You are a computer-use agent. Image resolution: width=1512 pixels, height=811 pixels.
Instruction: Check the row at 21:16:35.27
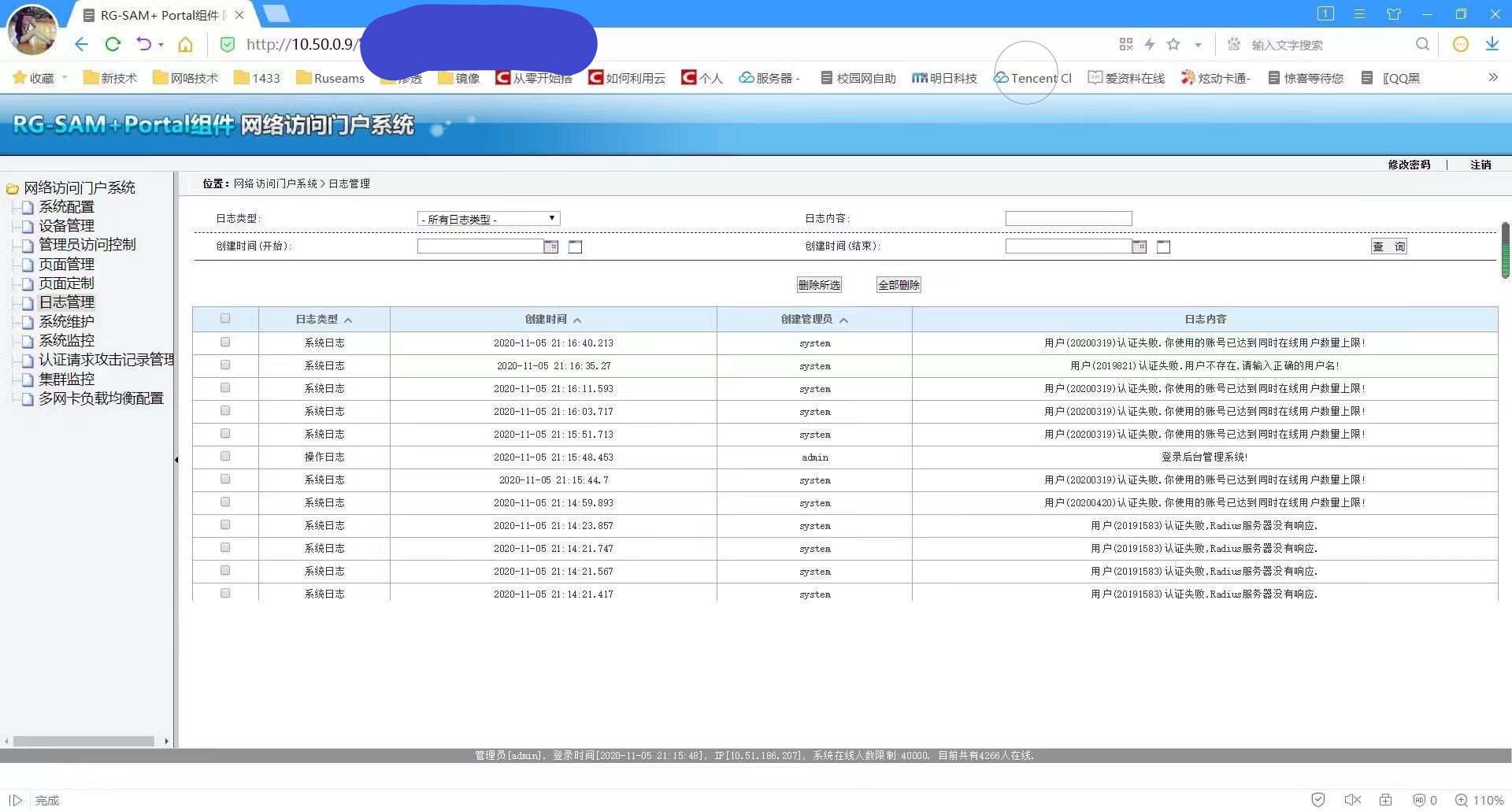pos(225,365)
